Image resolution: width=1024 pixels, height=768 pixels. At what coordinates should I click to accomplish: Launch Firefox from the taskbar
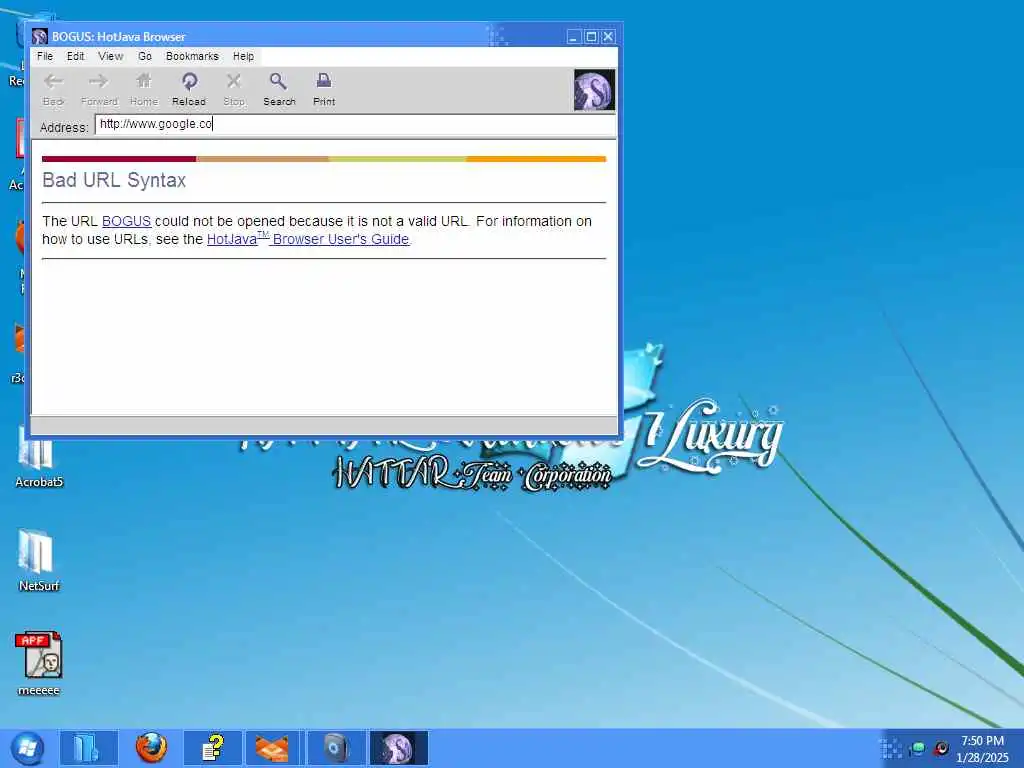pyautogui.click(x=151, y=748)
